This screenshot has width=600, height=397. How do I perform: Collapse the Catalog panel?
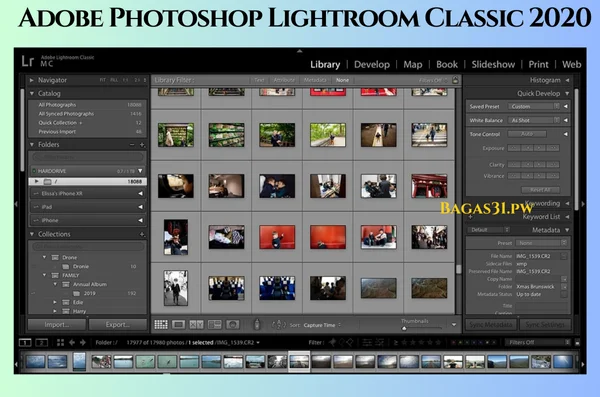point(32,93)
